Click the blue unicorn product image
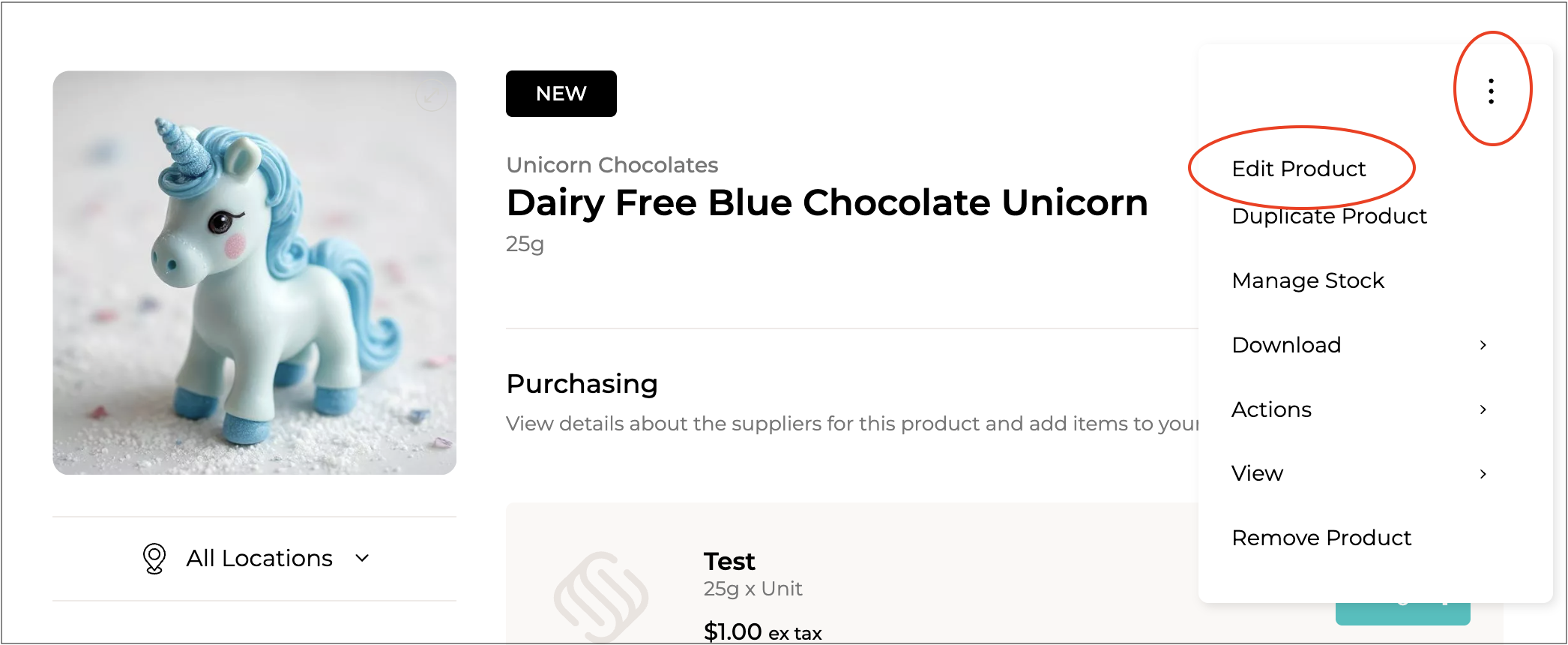 pos(254,273)
